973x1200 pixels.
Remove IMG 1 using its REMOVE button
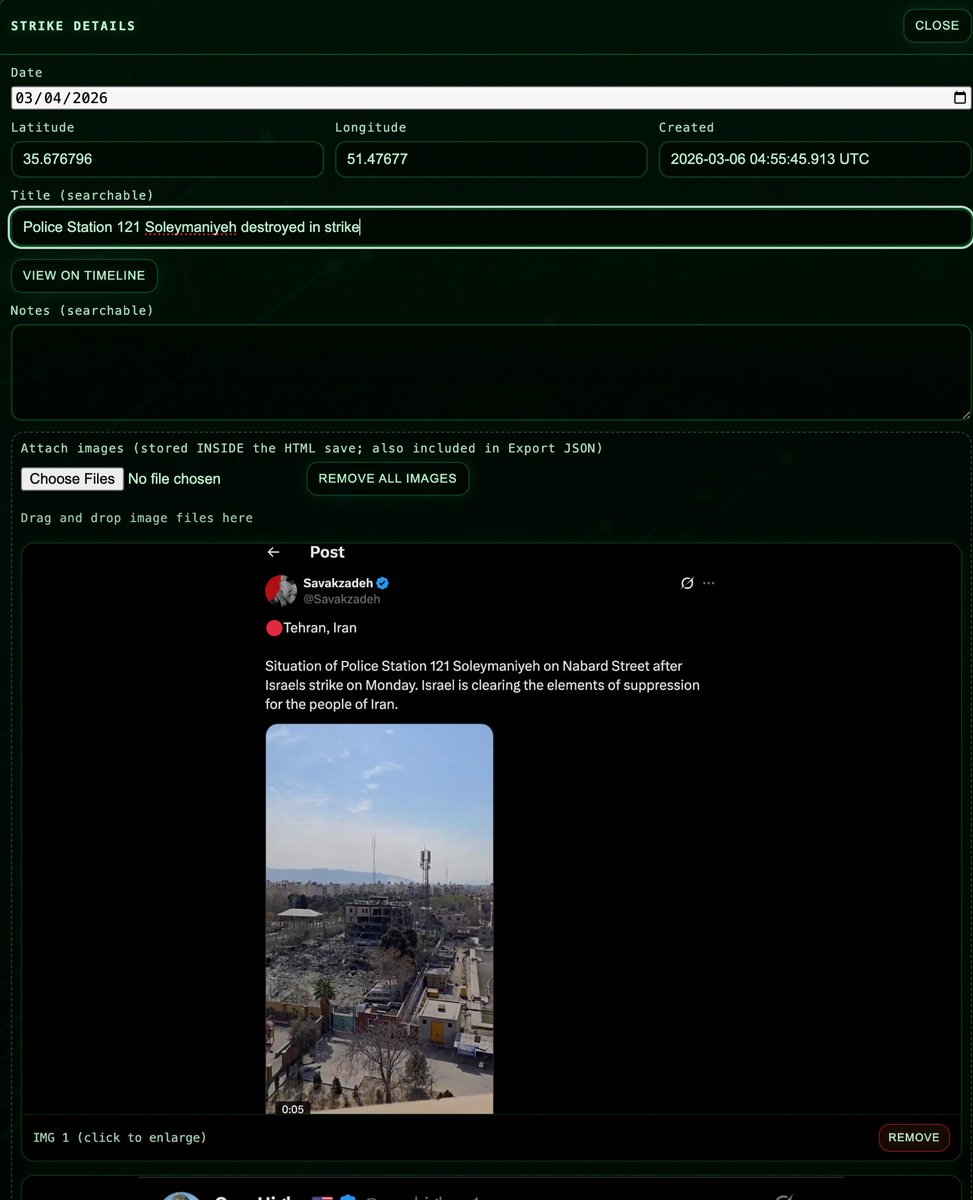click(x=913, y=1137)
